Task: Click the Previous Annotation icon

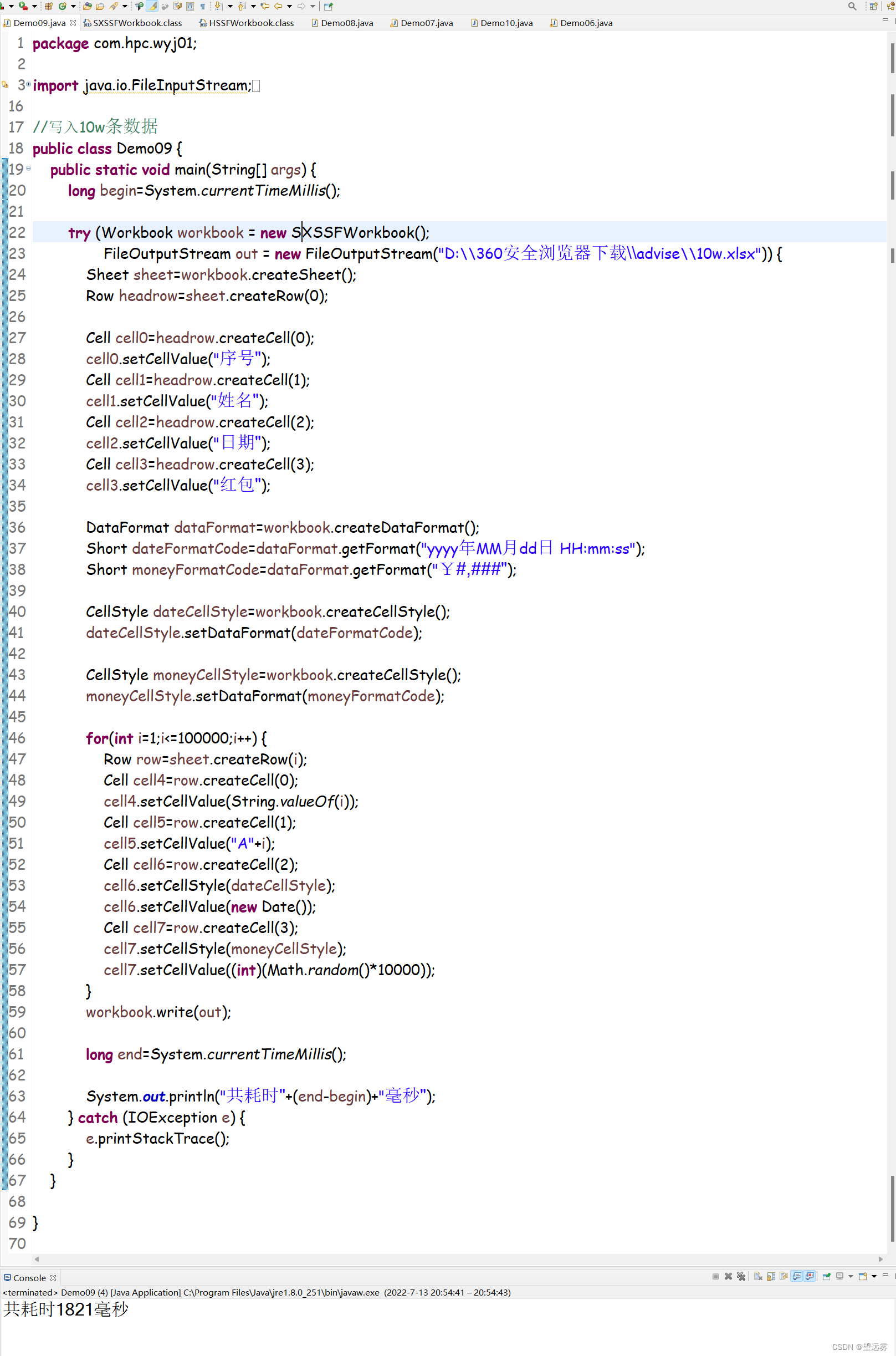Action: click(x=242, y=6)
